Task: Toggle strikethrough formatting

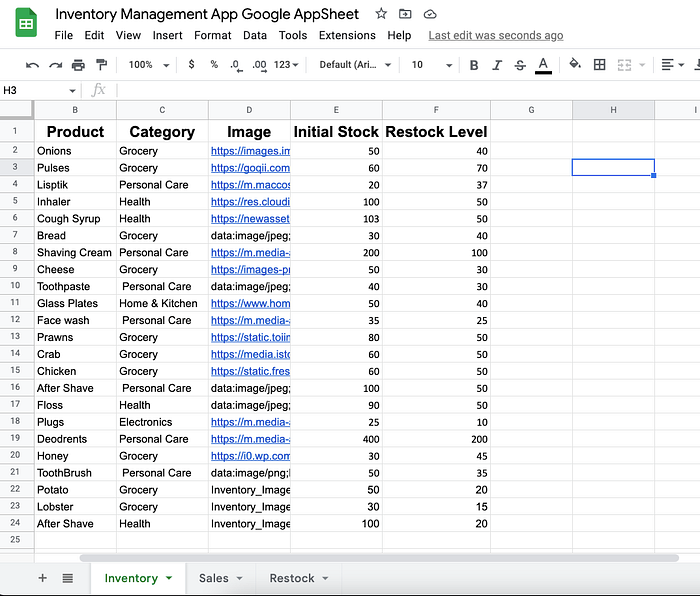Action: pos(520,65)
